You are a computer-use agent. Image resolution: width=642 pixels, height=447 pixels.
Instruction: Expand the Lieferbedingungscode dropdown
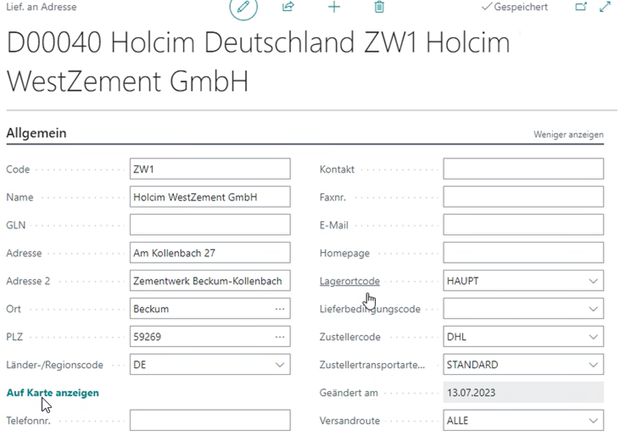pos(593,309)
